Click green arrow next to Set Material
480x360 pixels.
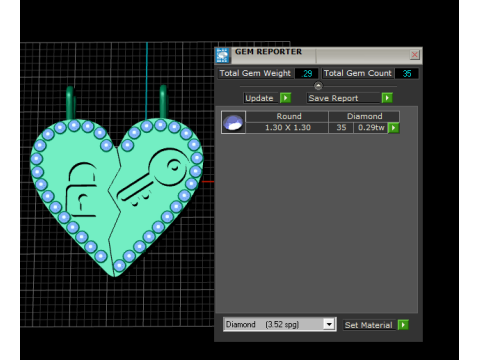click(403, 325)
